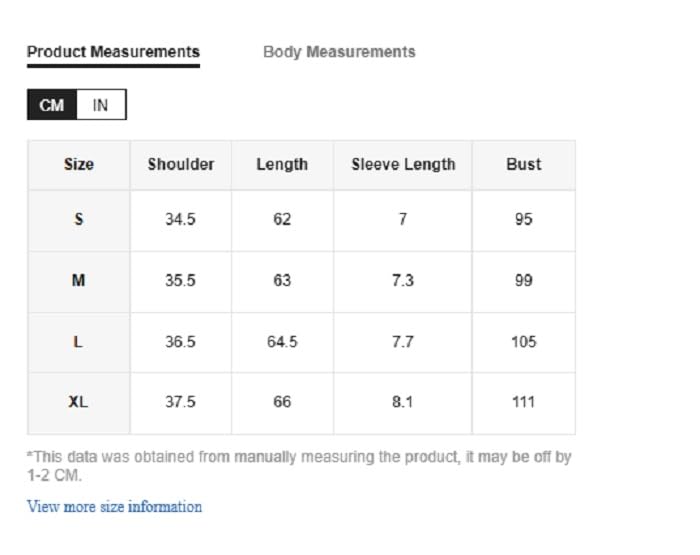This screenshot has width=700, height=555.
Task: Select the S size row label
Action: [x=79, y=220]
